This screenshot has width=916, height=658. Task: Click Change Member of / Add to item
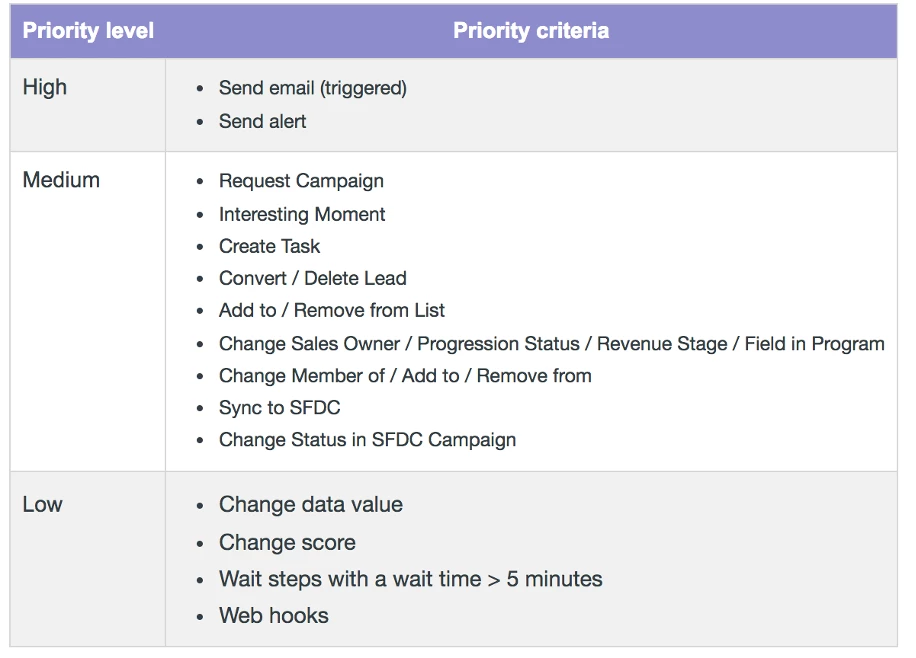pos(405,376)
